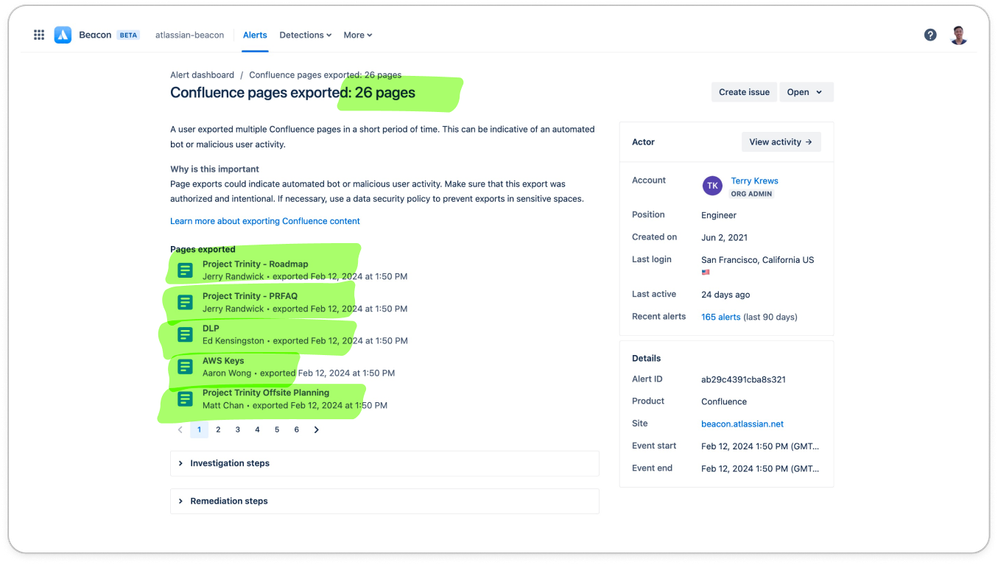Click the BETA badge next to Beacon
Viewport: 998px width, 565px height.
129,35
